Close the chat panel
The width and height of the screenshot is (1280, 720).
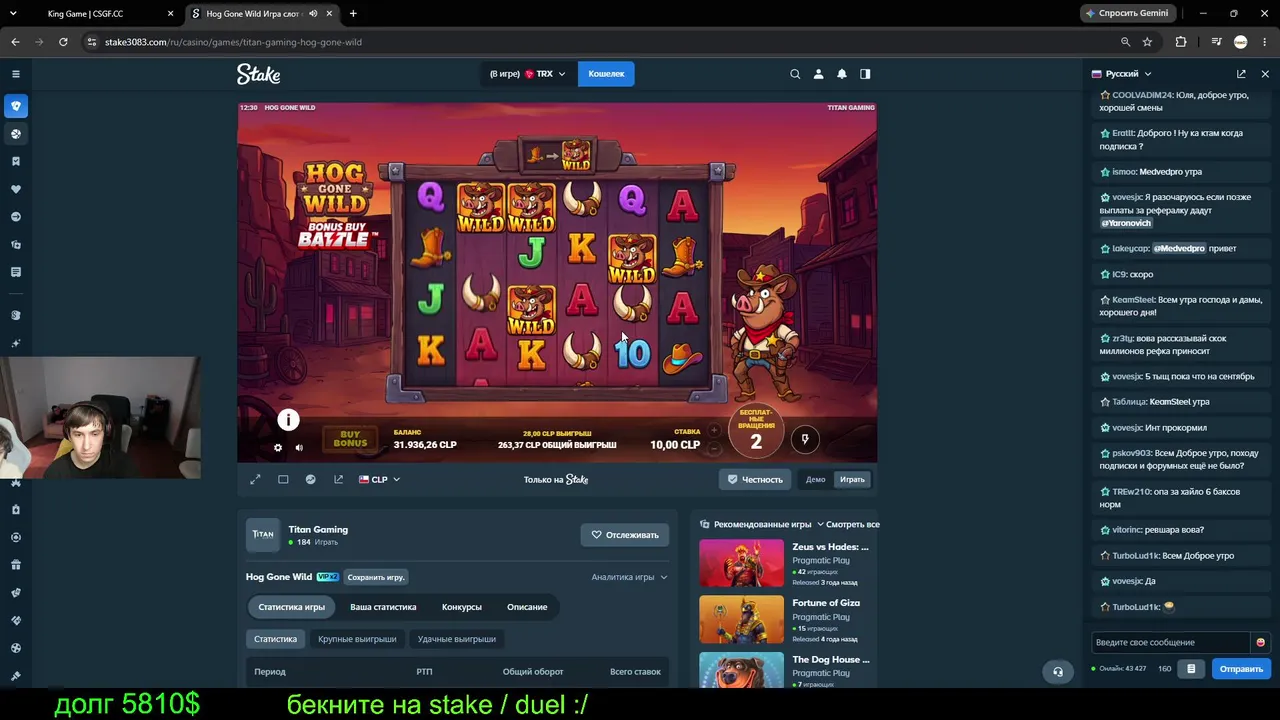click(1265, 74)
